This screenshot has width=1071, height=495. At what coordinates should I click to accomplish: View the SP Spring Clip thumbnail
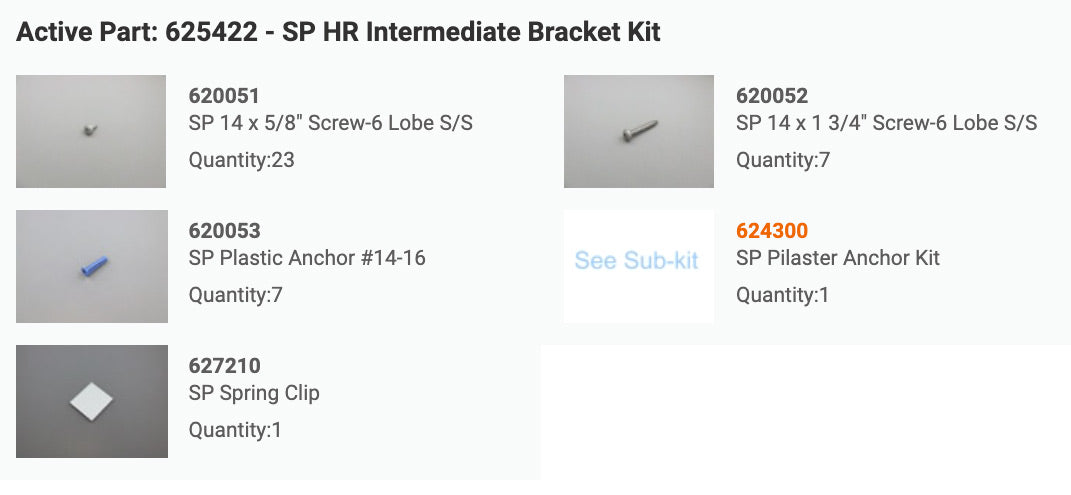(x=92, y=401)
